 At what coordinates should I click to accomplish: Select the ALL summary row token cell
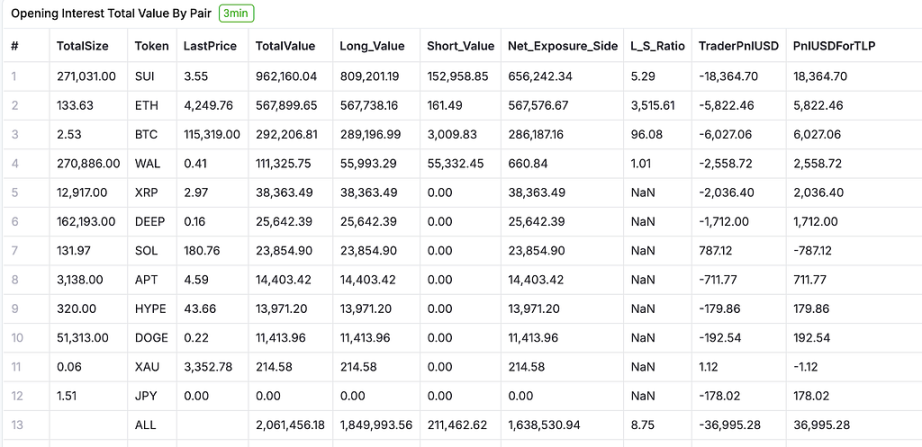click(145, 425)
